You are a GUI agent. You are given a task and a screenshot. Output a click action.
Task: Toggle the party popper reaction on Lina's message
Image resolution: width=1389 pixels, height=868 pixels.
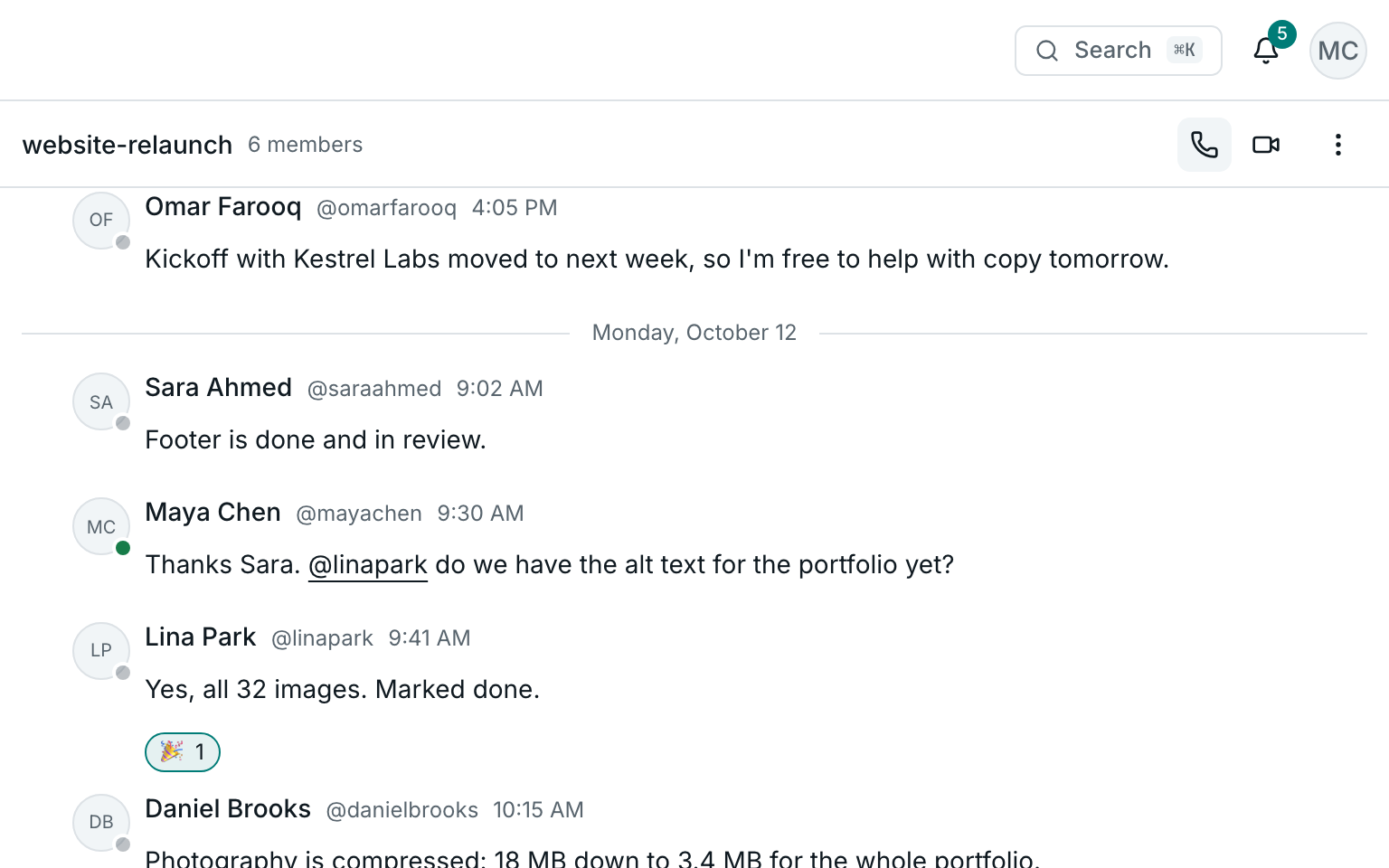pyautogui.click(x=183, y=752)
